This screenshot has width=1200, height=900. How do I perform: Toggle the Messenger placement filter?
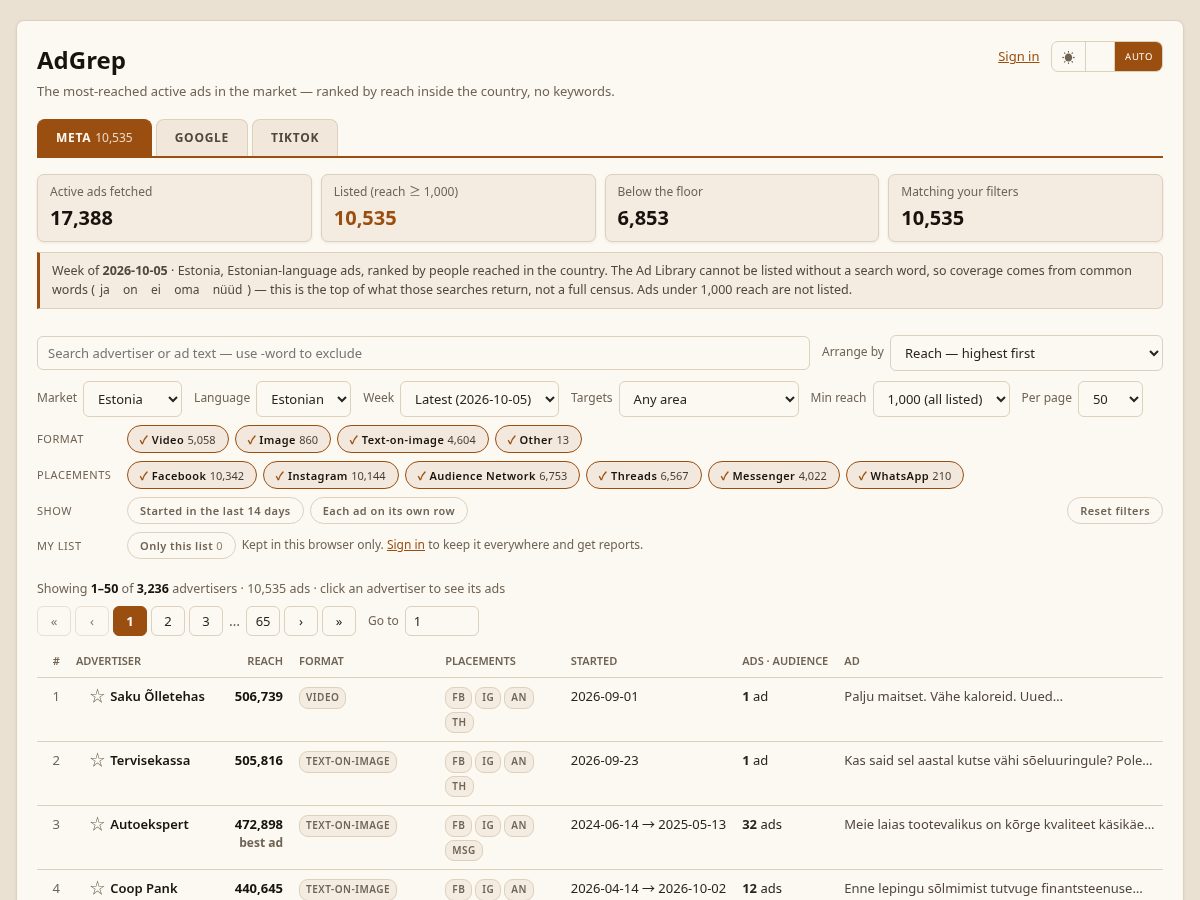point(774,475)
